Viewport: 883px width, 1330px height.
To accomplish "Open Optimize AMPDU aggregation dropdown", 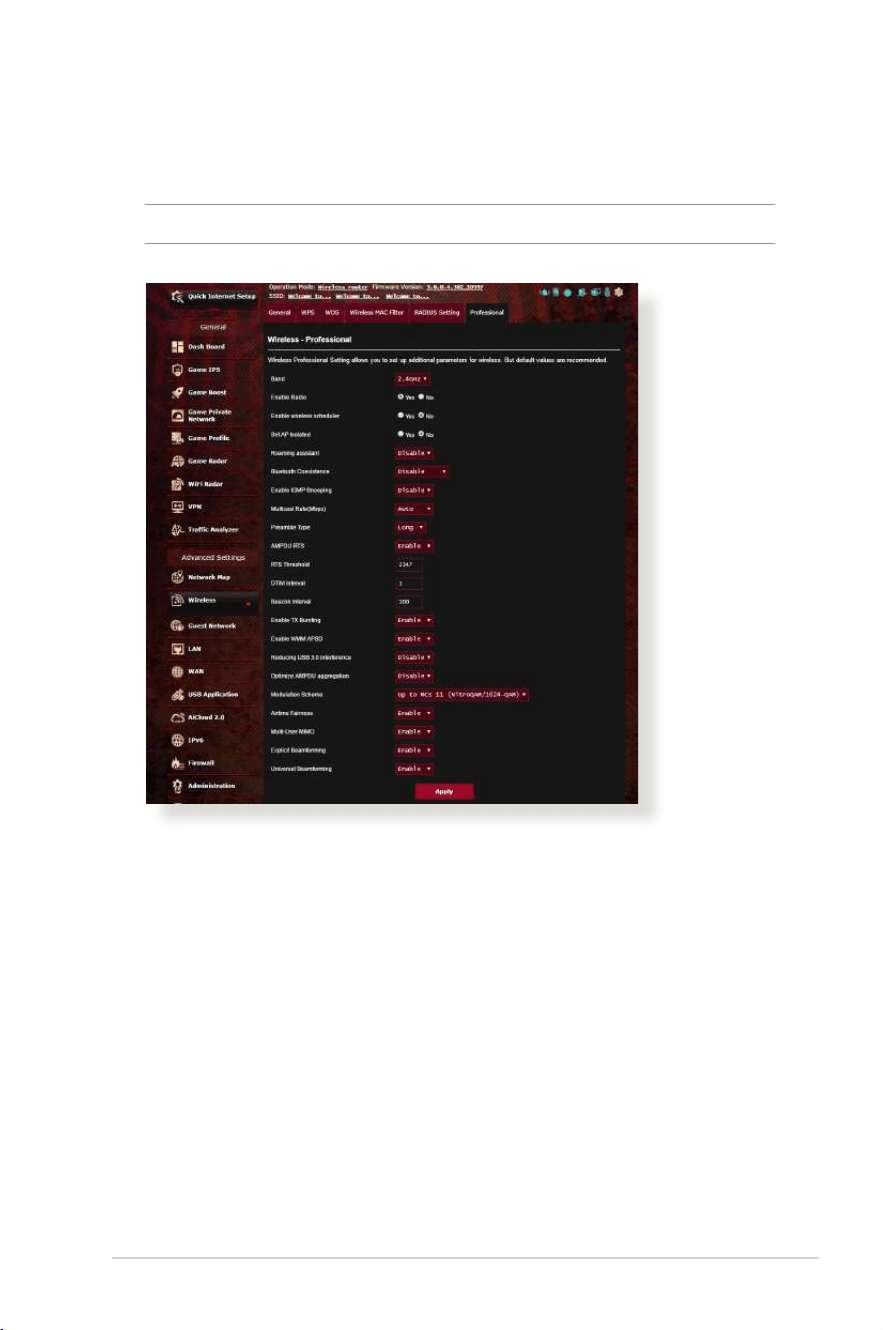I will pos(415,676).
